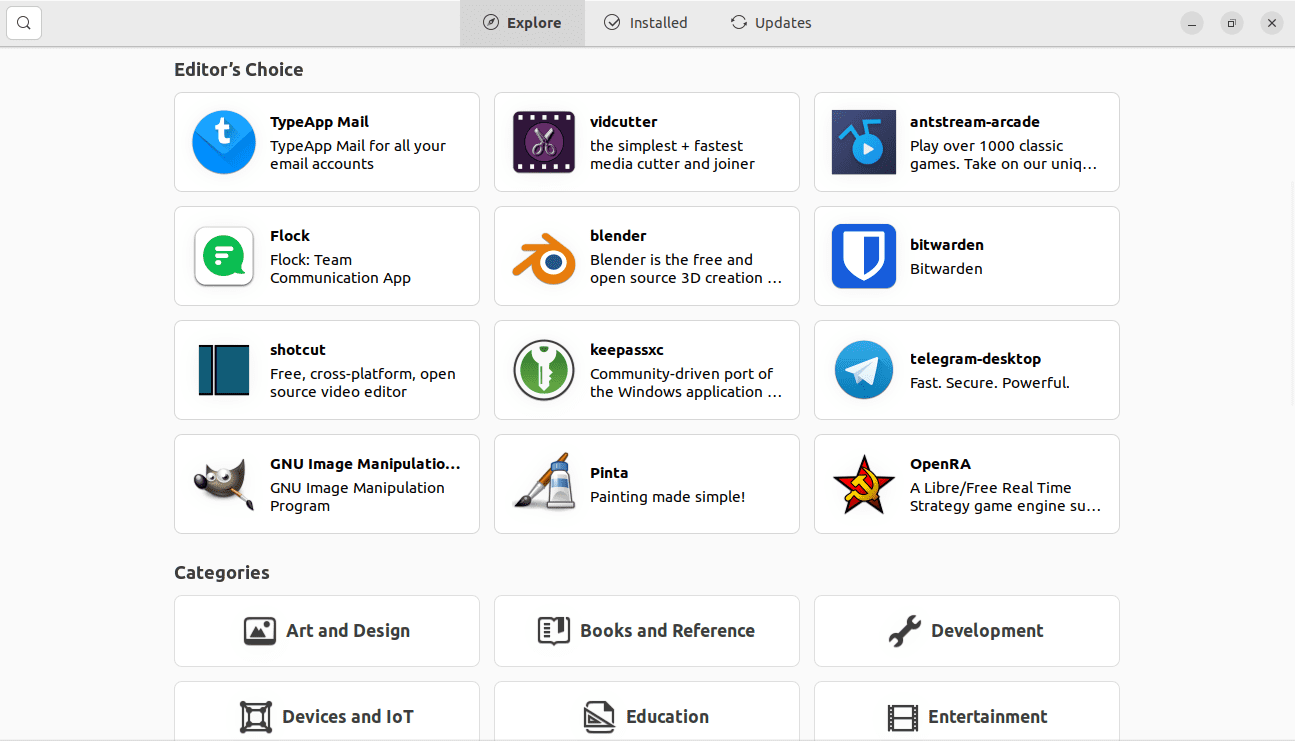The height and width of the screenshot is (741, 1295).
Task: Click 'Play over 1000 classic games' description
Action: point(1003,155)
